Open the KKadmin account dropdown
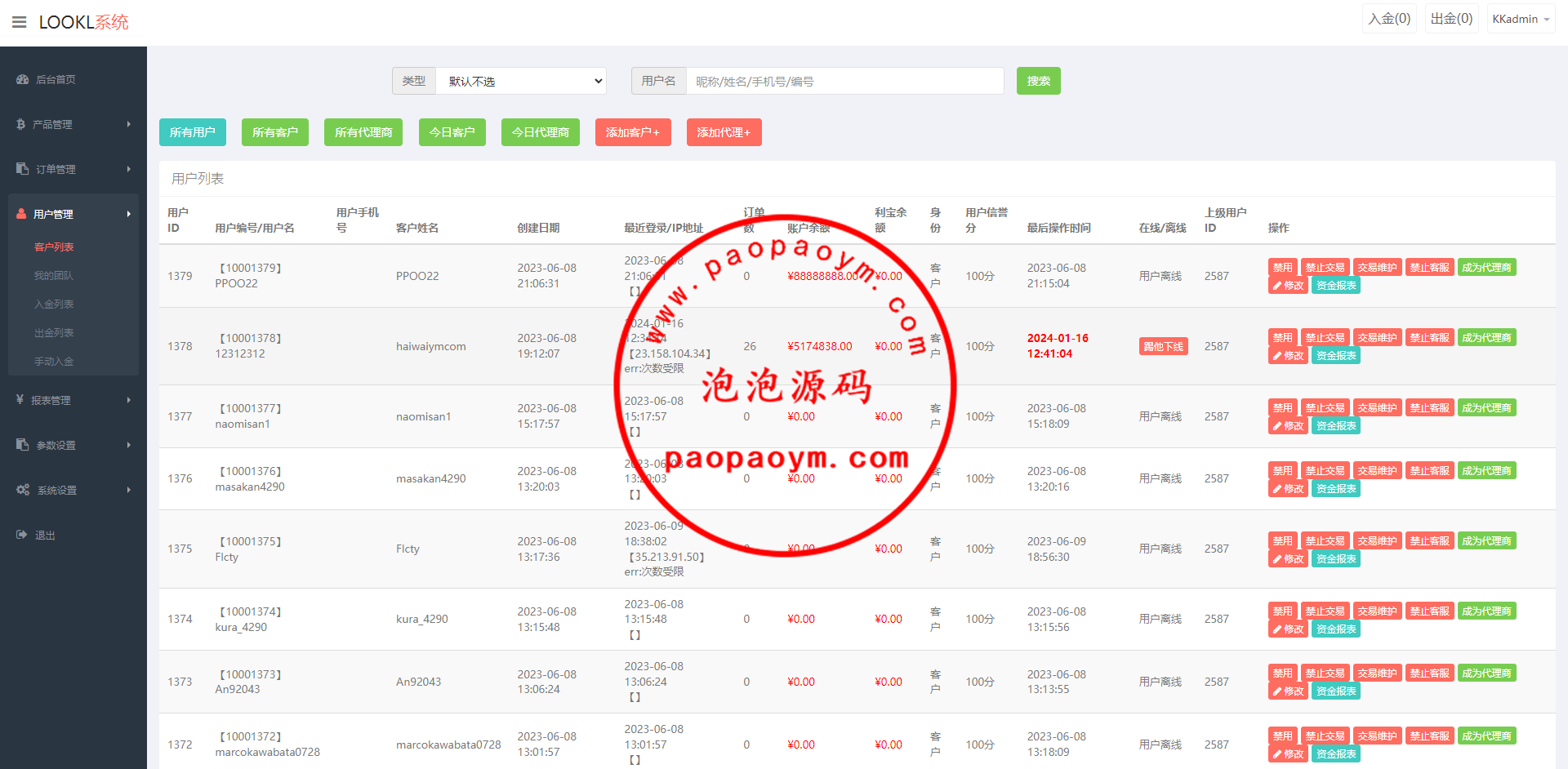Viewport: 1568px width, 769px height. click(x=1520, y=19)
